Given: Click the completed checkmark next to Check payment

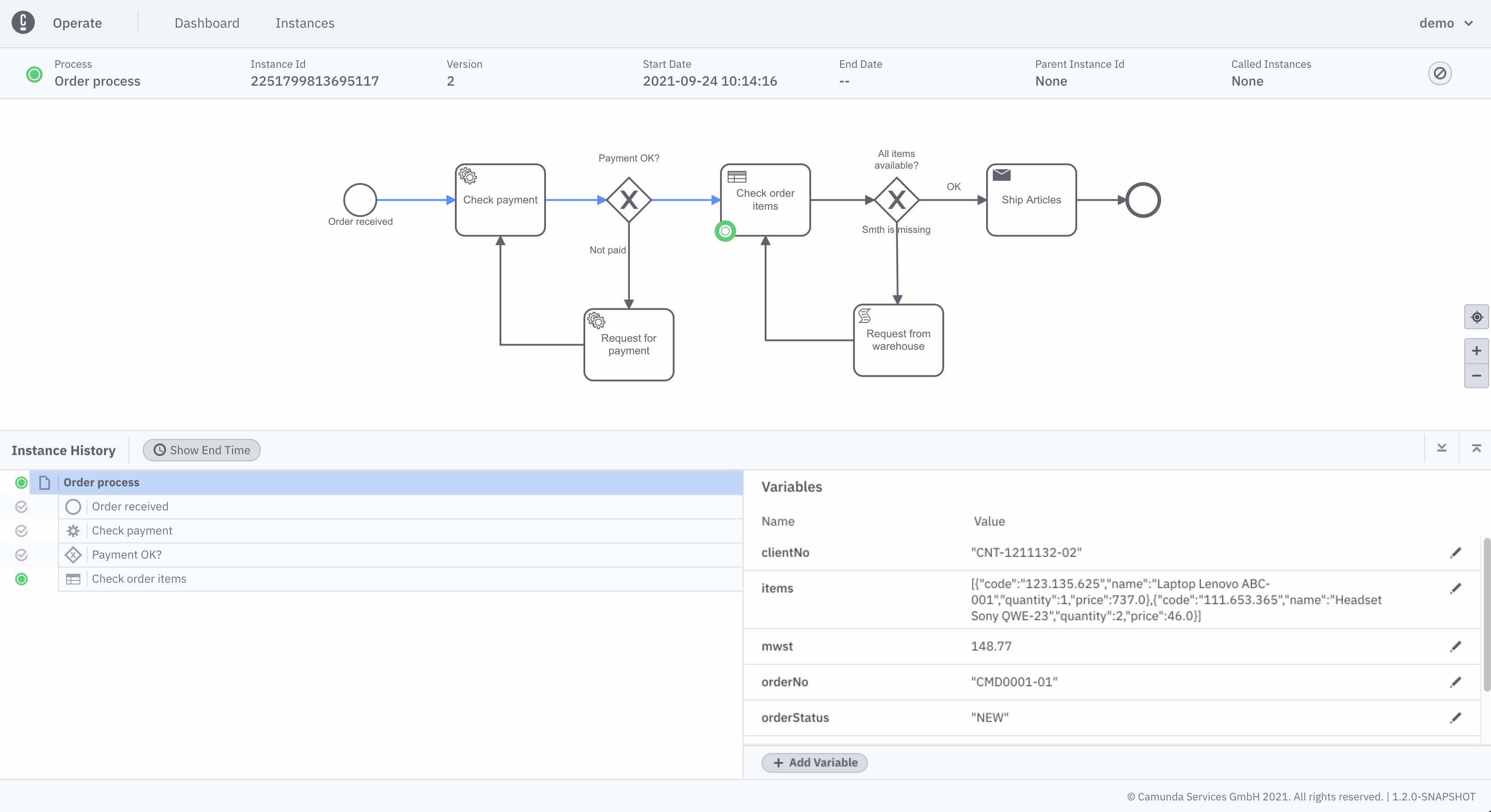Looking at the screenshot, I should (x=21, y=530).
